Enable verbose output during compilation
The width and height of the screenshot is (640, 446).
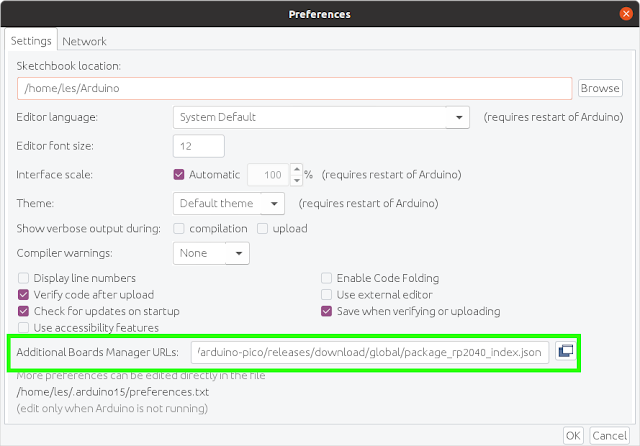(179, 229)
